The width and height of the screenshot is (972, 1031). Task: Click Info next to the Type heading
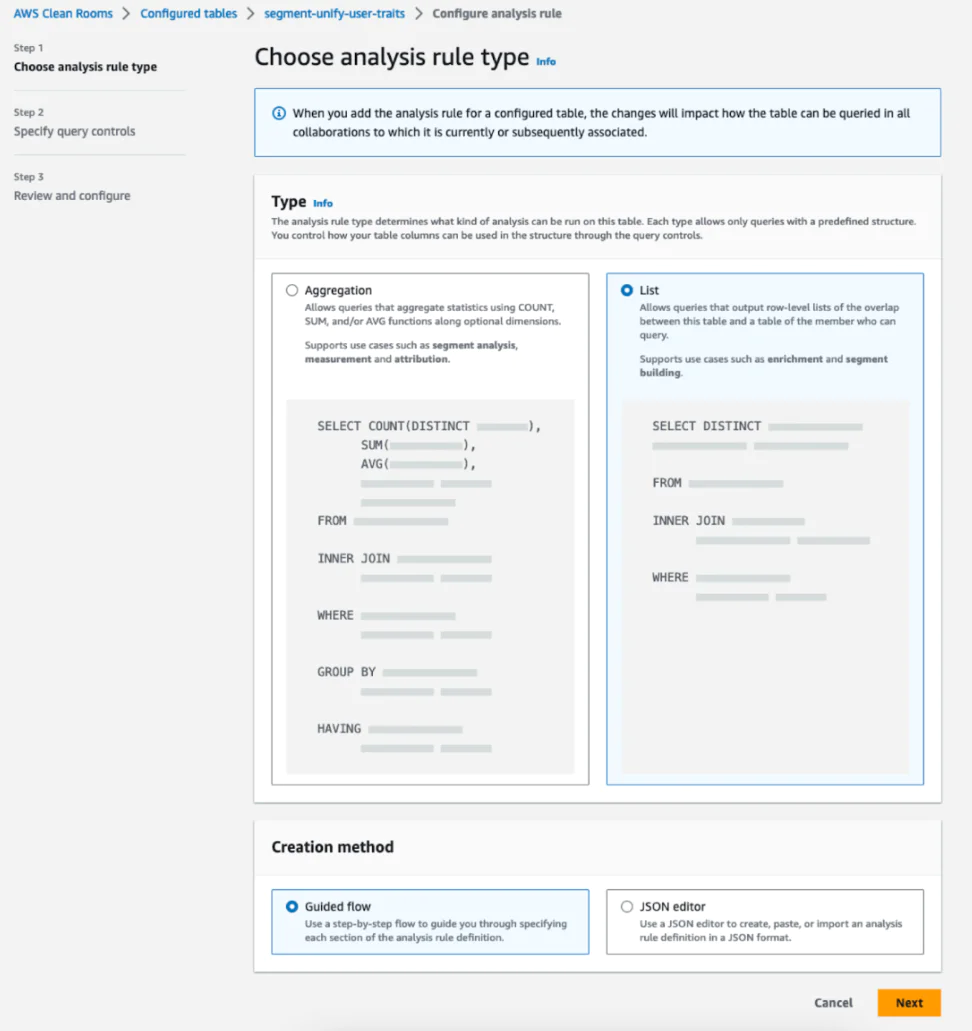click(x=323, y=203)
